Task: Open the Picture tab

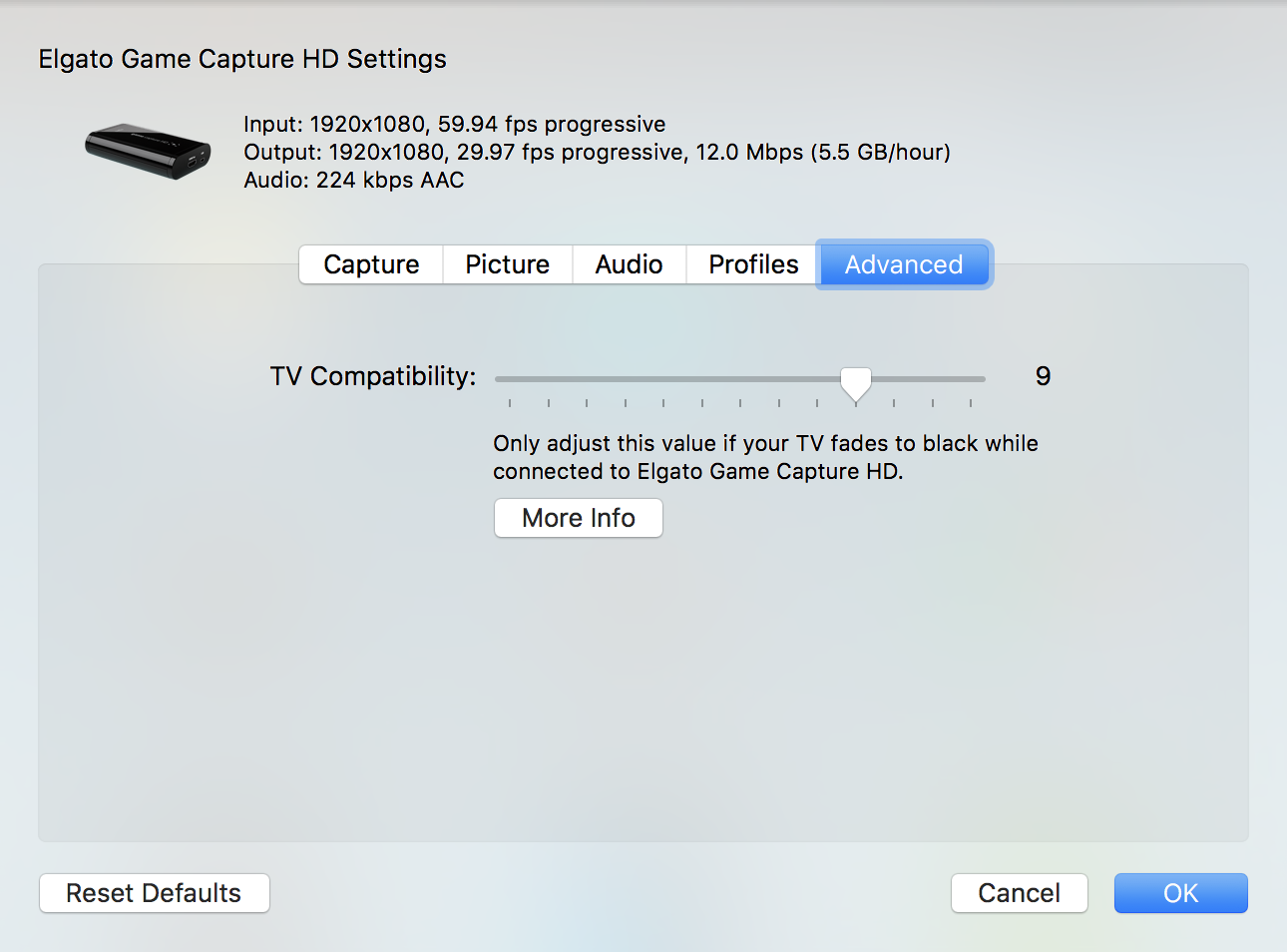Action: point(507,264)
